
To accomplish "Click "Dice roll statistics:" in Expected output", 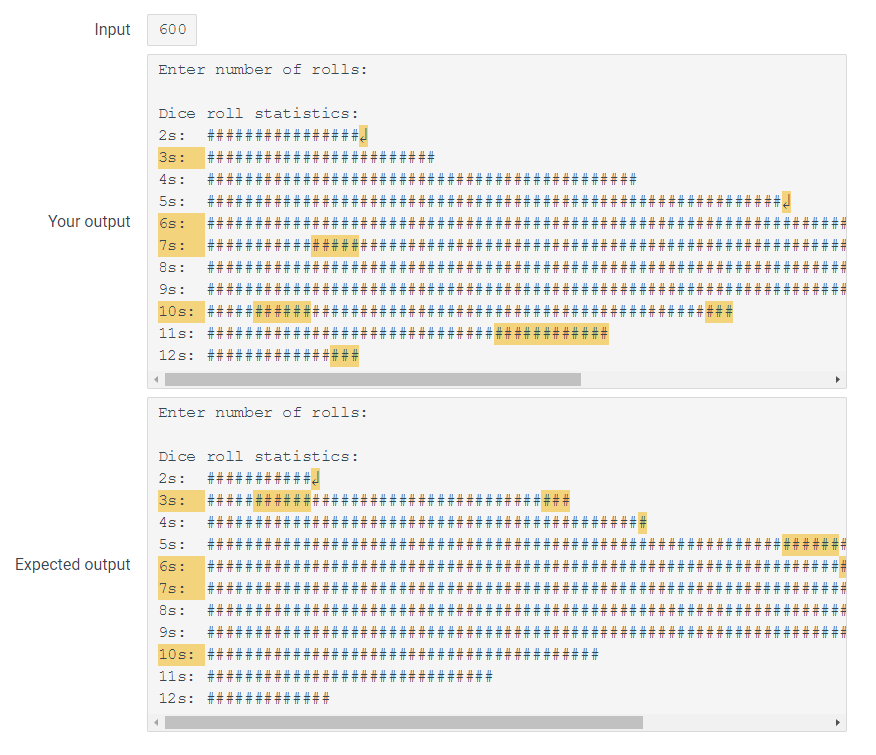I will click(x=258, y=457).
